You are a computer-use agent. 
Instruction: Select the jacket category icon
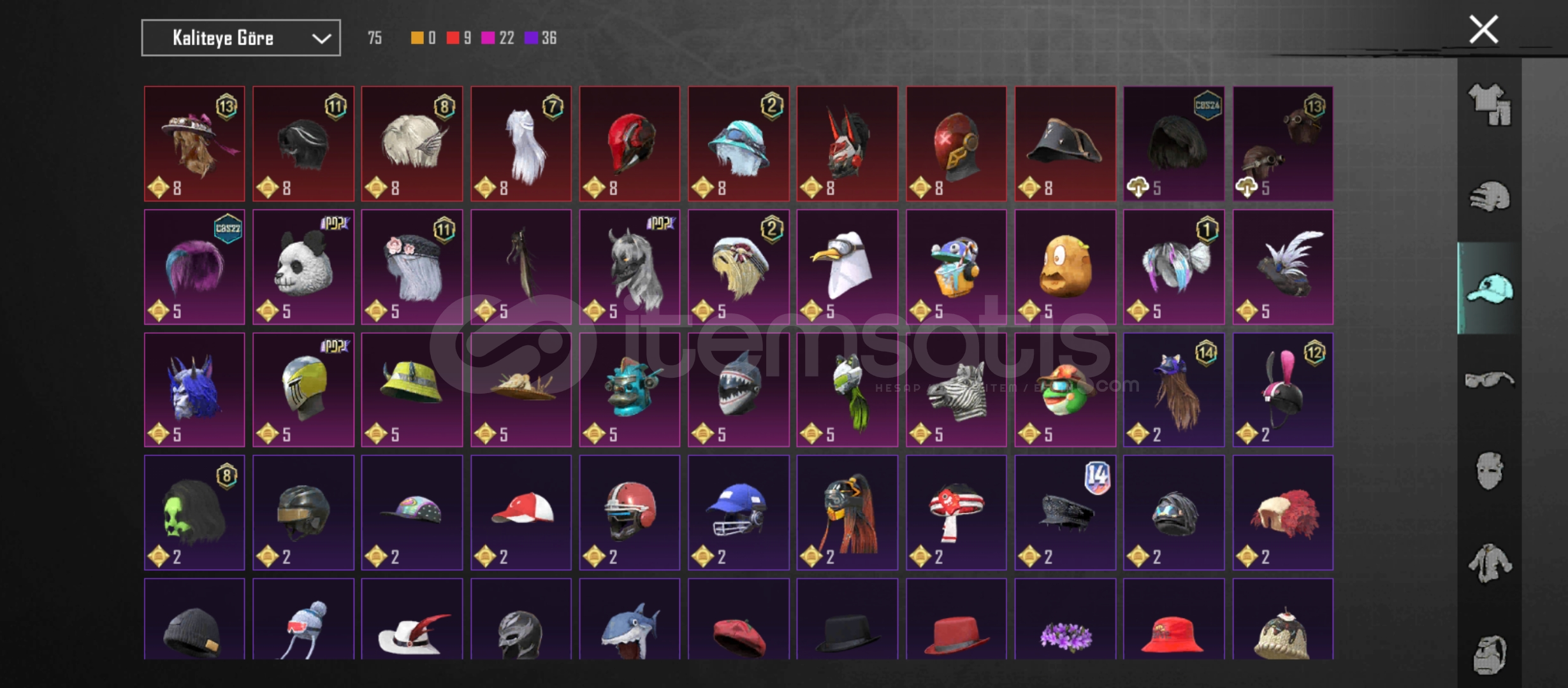click(x=1490, y=563)
